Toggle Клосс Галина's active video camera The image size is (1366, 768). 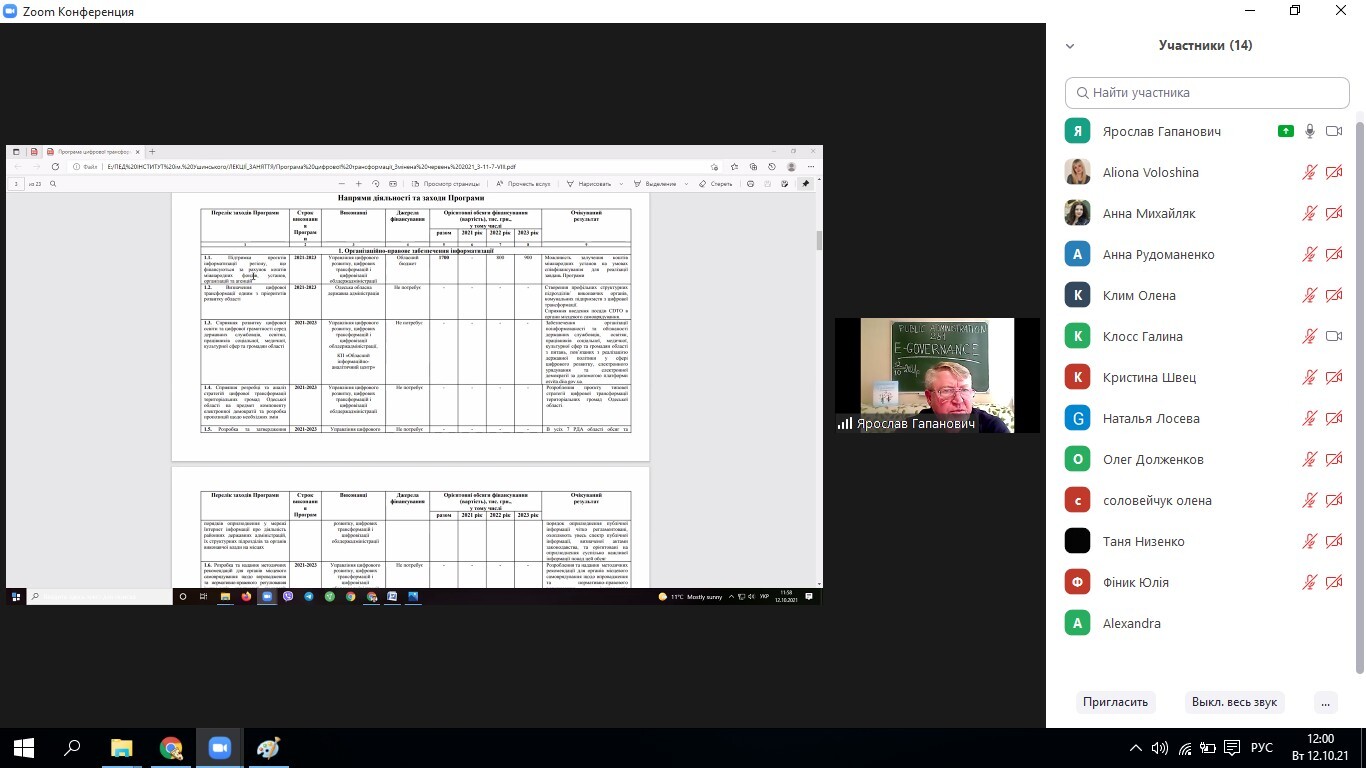(x=1334, y=336)
